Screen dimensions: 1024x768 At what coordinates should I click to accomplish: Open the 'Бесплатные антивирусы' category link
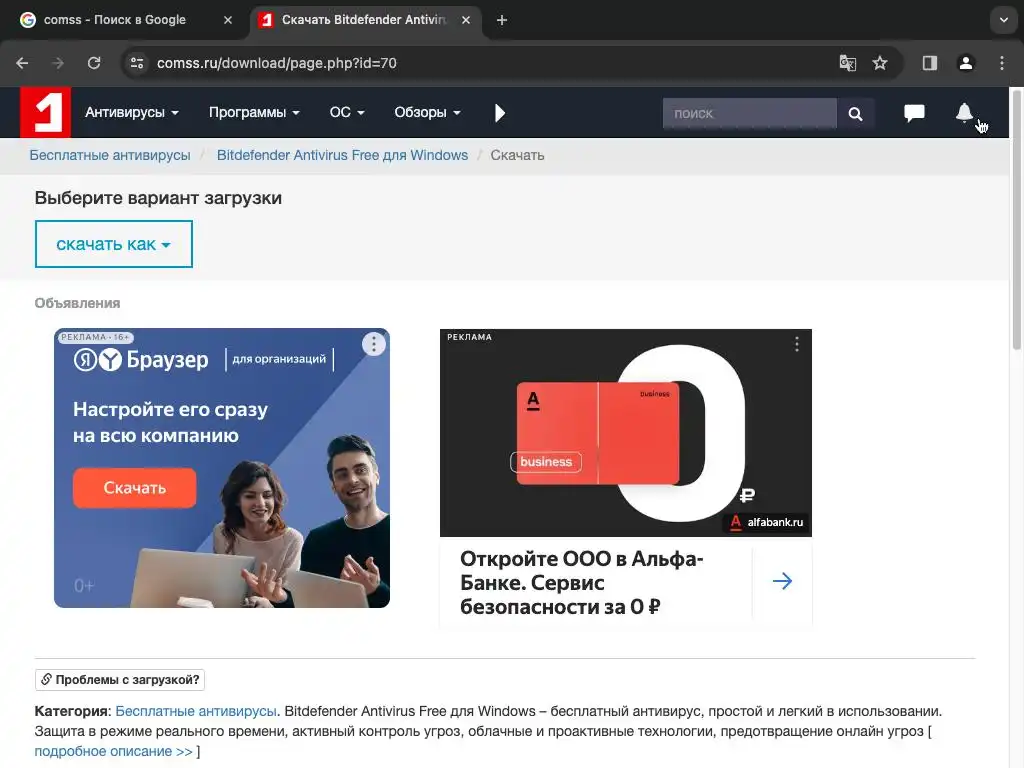coord(196,711)
